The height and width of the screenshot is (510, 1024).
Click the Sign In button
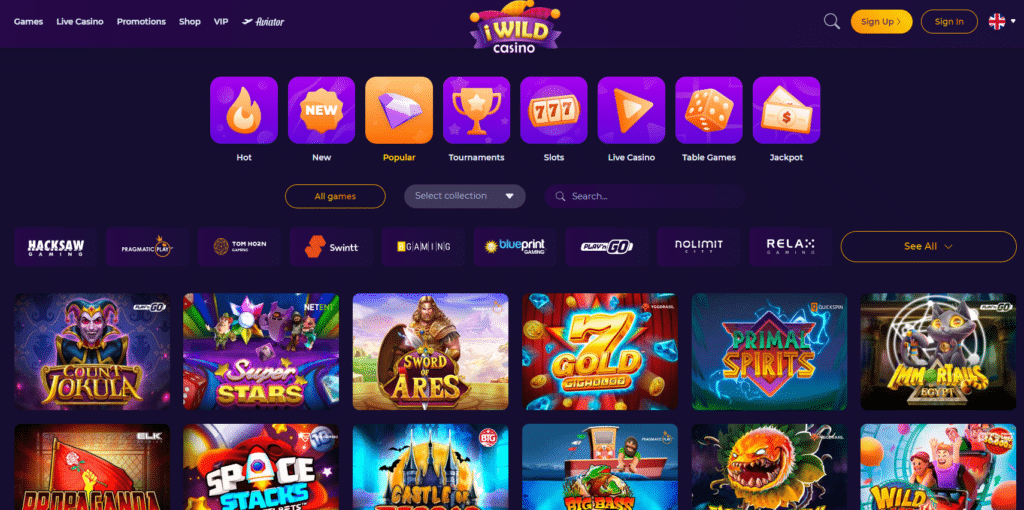tap(949, 22)
